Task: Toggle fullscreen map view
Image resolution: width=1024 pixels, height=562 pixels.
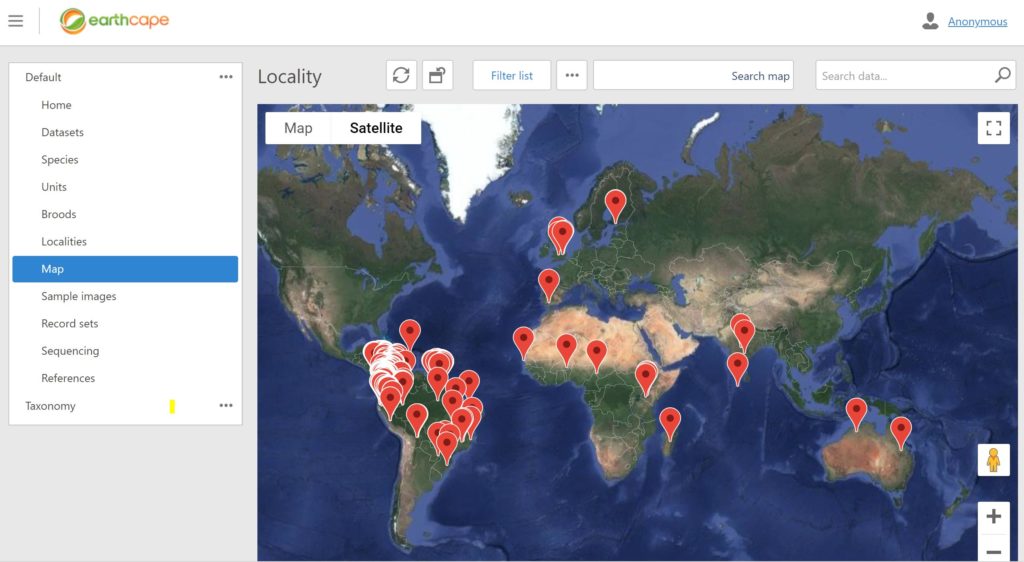Action: tap(993, 128)
